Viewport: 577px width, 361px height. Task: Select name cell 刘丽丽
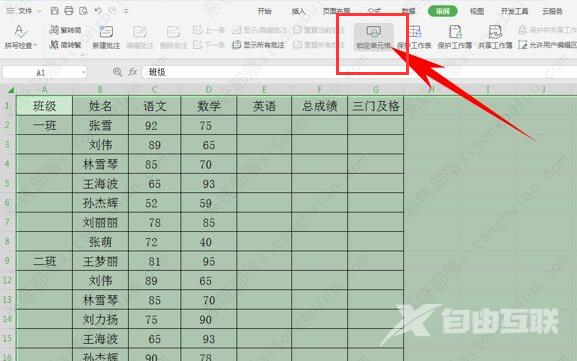point(100,222)
